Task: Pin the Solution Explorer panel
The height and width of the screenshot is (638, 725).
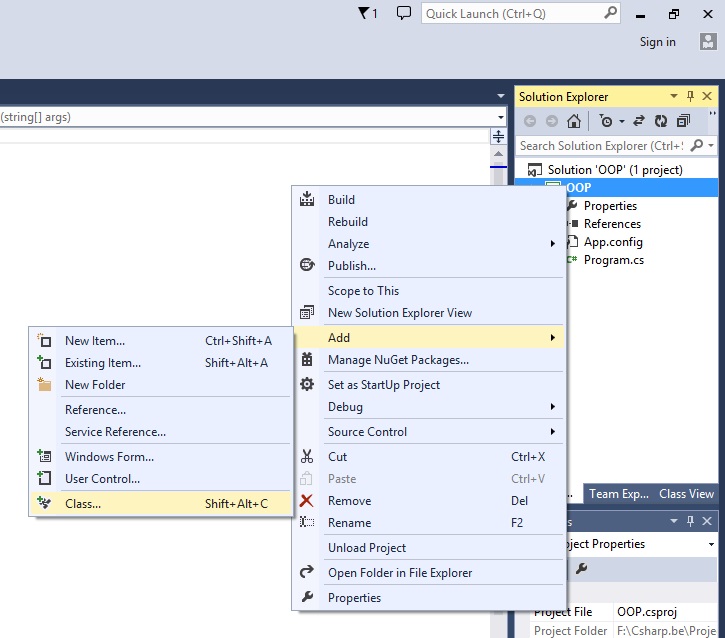Action: click(x=690, y=96)
